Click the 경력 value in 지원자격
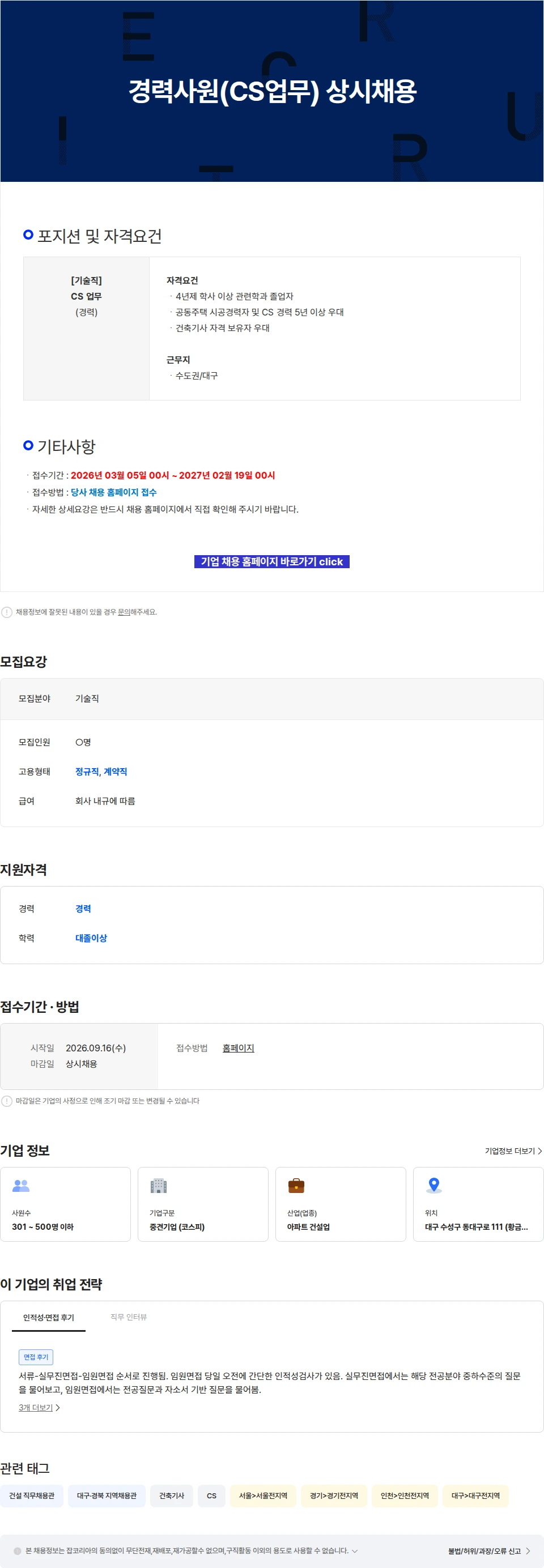 [x=83, y=908]
